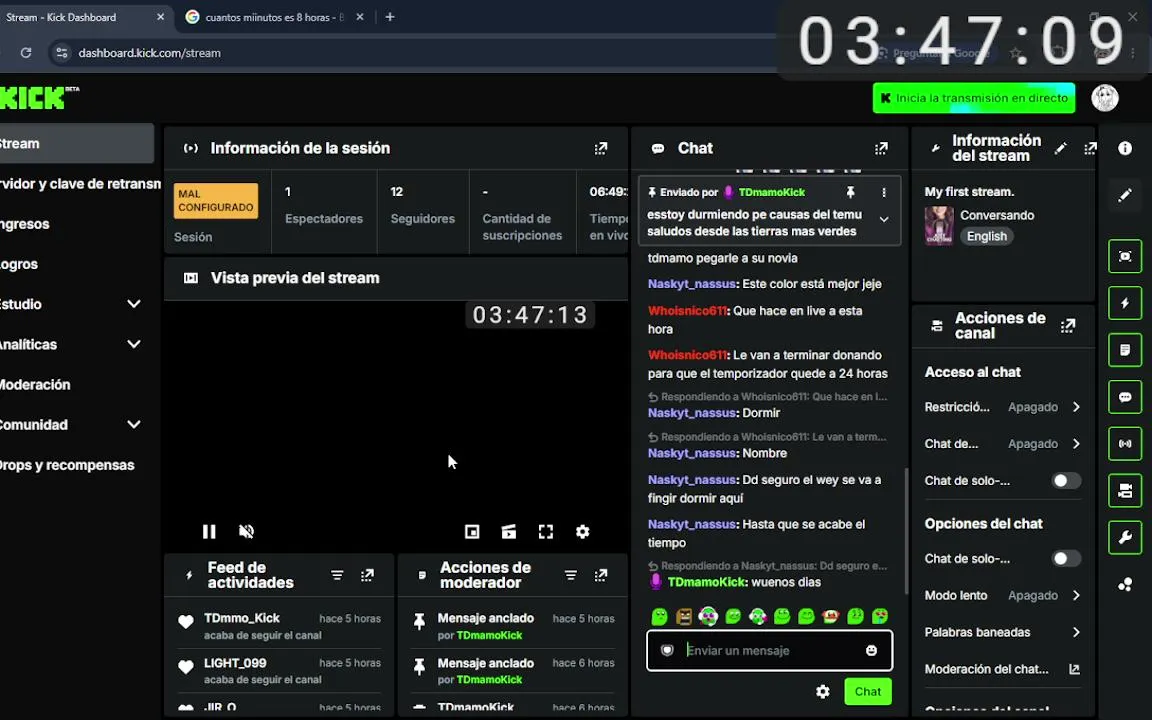Expand the Comunidad sidebar section

(134, 425)
